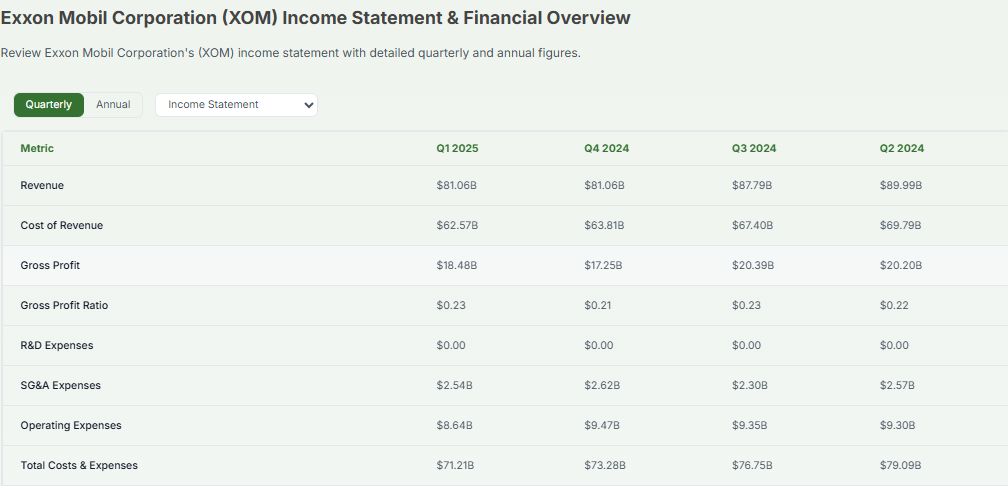Viewport: 1008px width, 486px height.
Task: Switch to Quarterly view
Action: tap(49, 105)
